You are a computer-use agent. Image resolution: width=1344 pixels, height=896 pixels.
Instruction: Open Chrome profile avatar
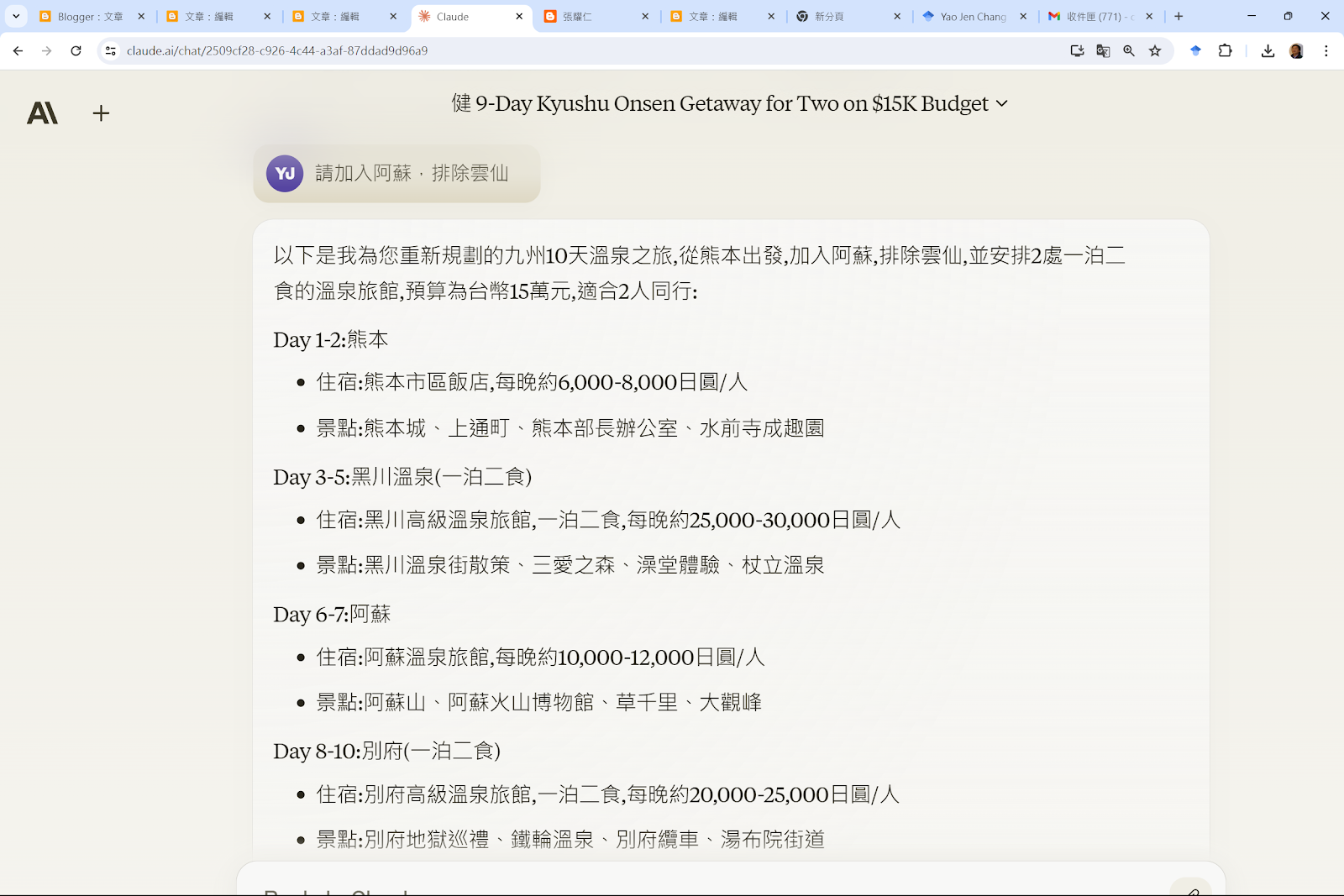(x=1296, y=51)
